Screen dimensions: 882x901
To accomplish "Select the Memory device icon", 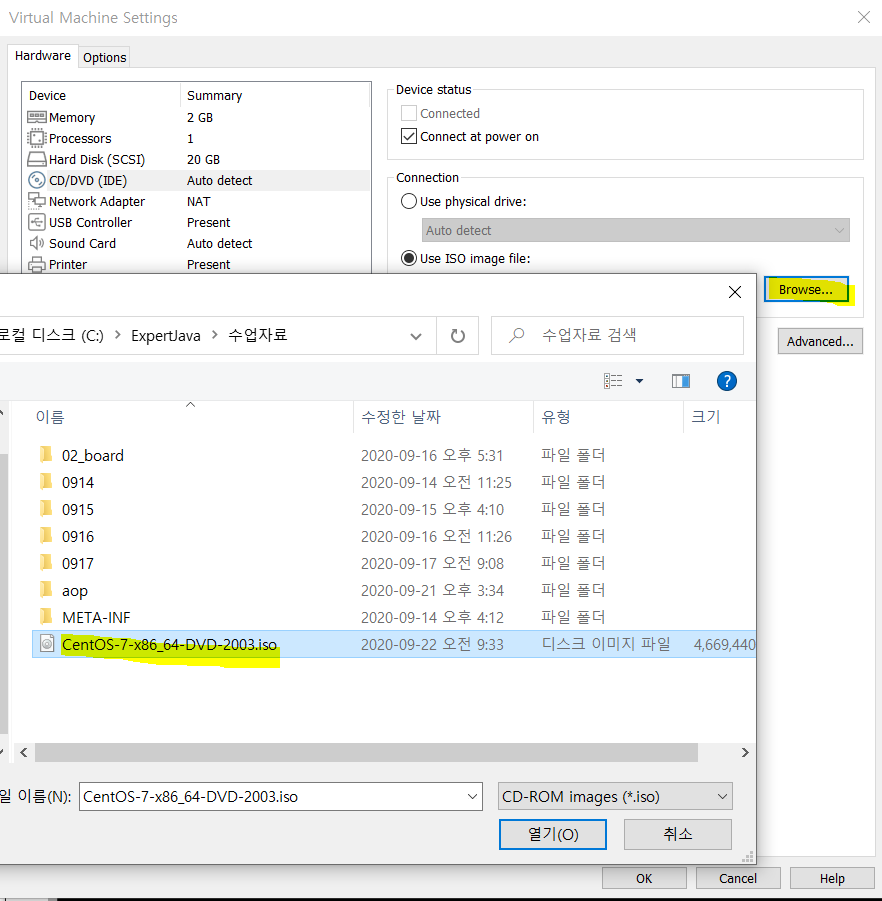I will 37,117.
